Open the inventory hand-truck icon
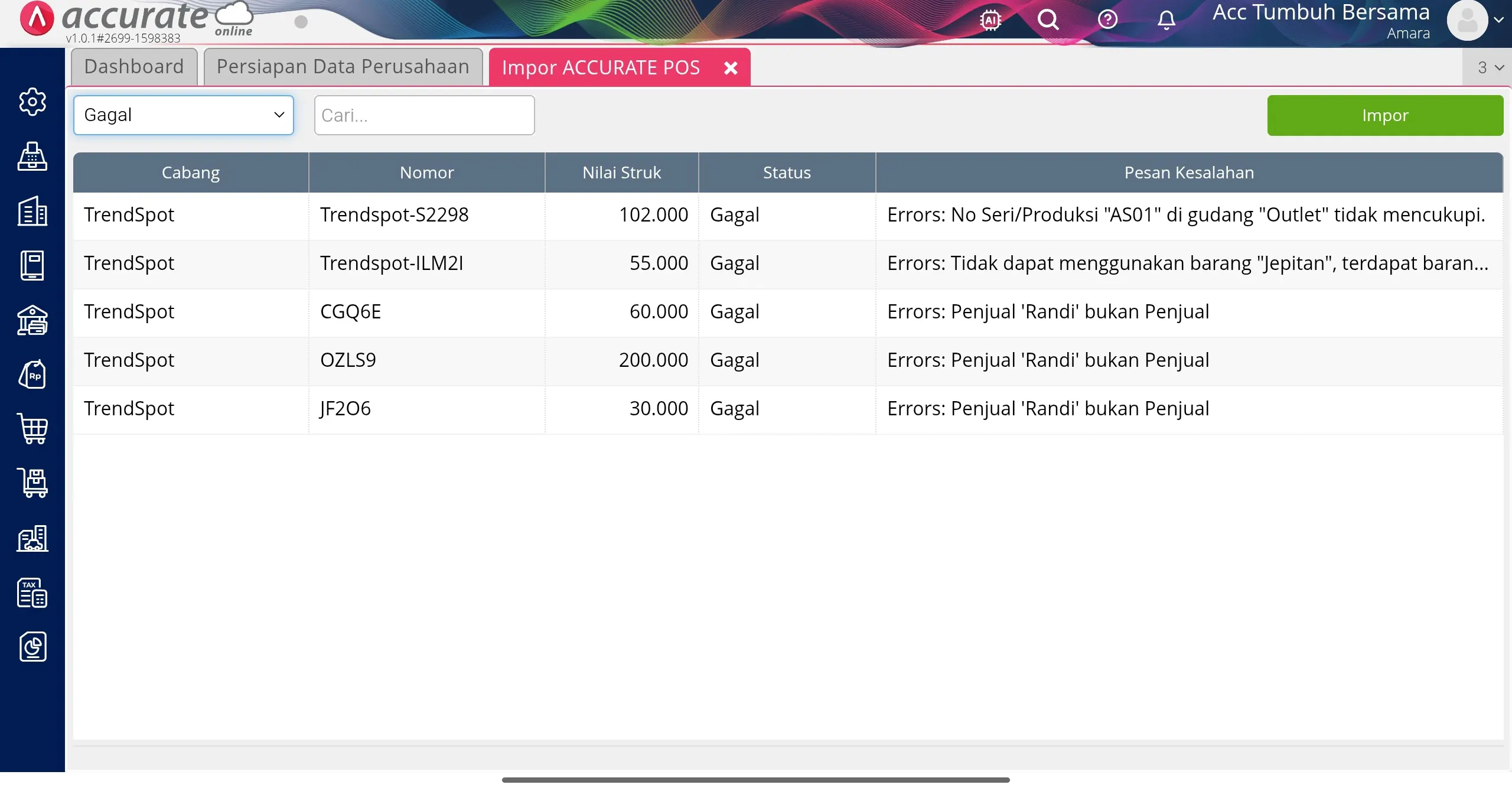Image resolution: width=1512 pixels, height=791 pixels. click(32, 483)
